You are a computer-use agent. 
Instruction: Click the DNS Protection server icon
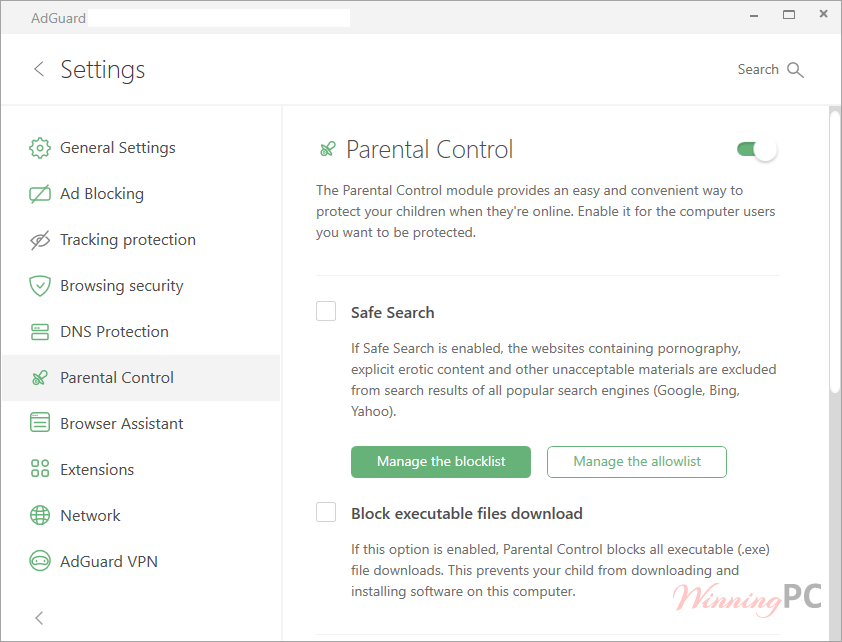(40, 331)
